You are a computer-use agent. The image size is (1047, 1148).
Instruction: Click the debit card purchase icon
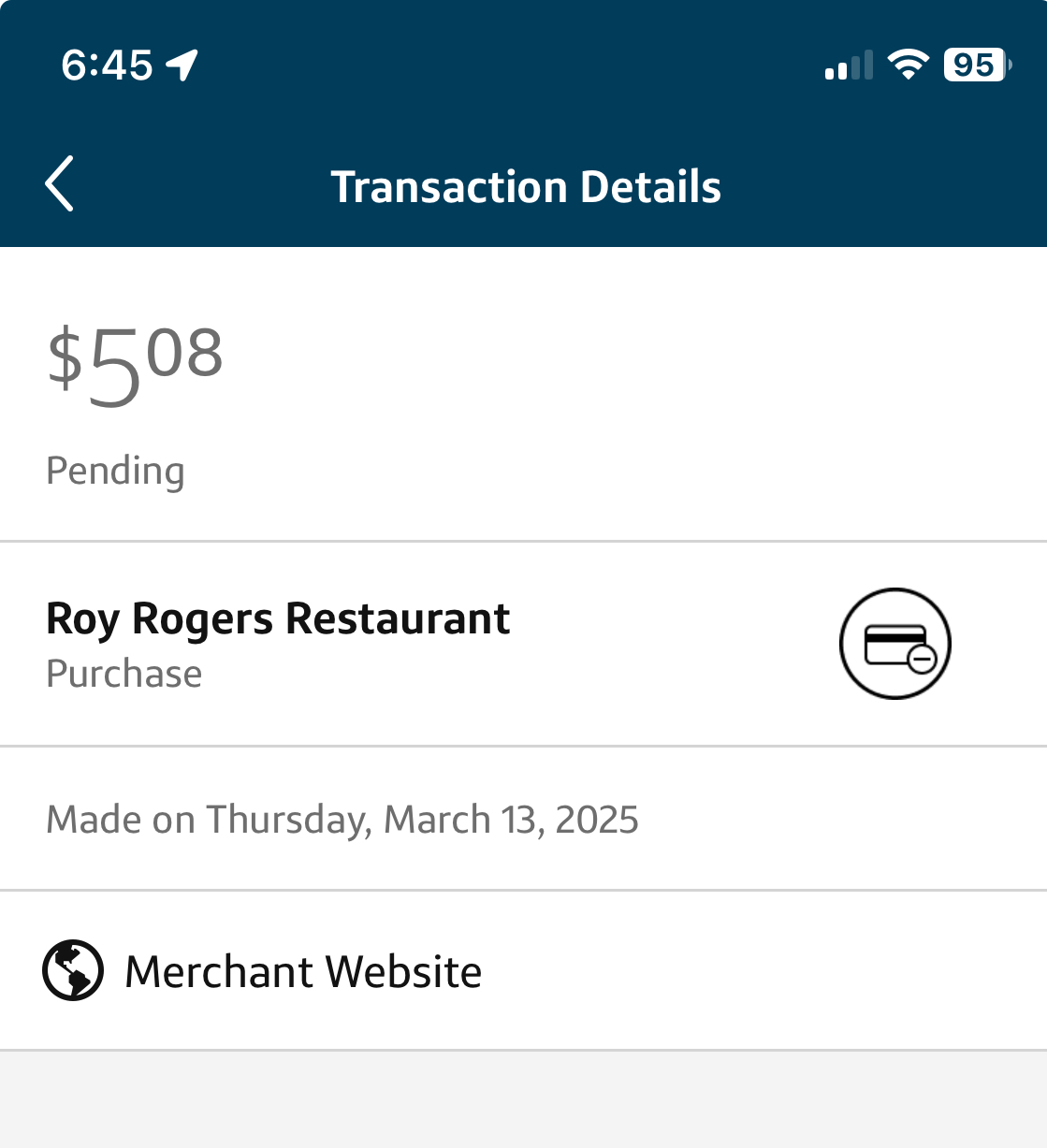click(x=895, y=644)
